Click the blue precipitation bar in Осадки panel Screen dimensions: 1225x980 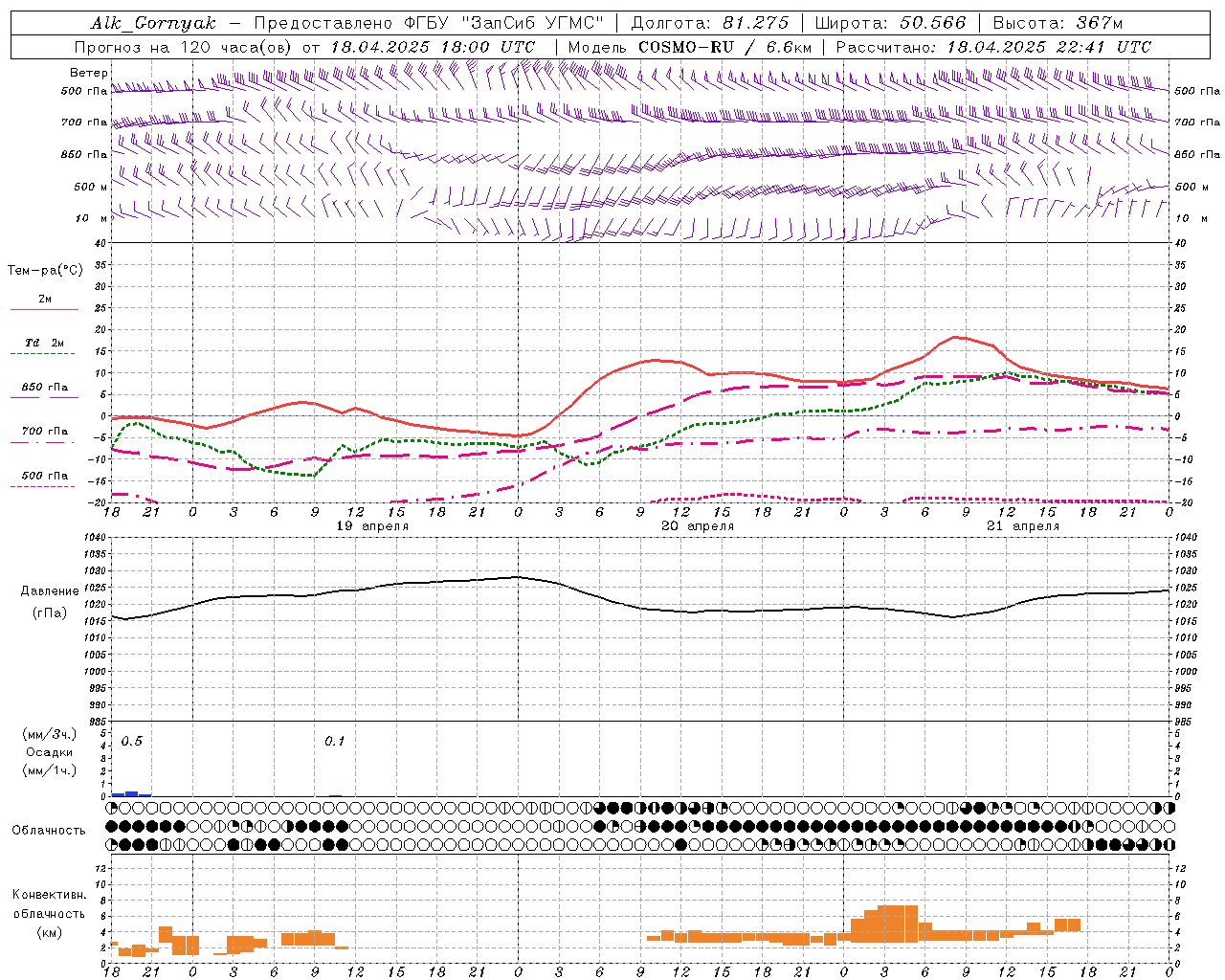coord(132,793)
